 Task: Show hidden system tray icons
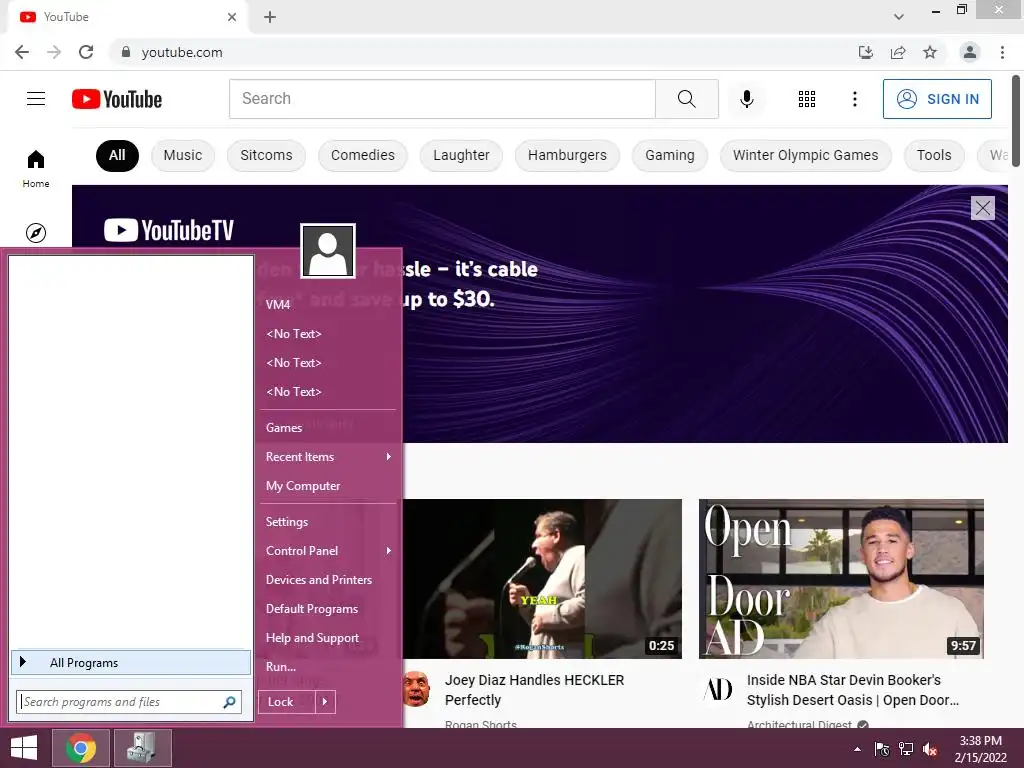click(x=857, y=749)
